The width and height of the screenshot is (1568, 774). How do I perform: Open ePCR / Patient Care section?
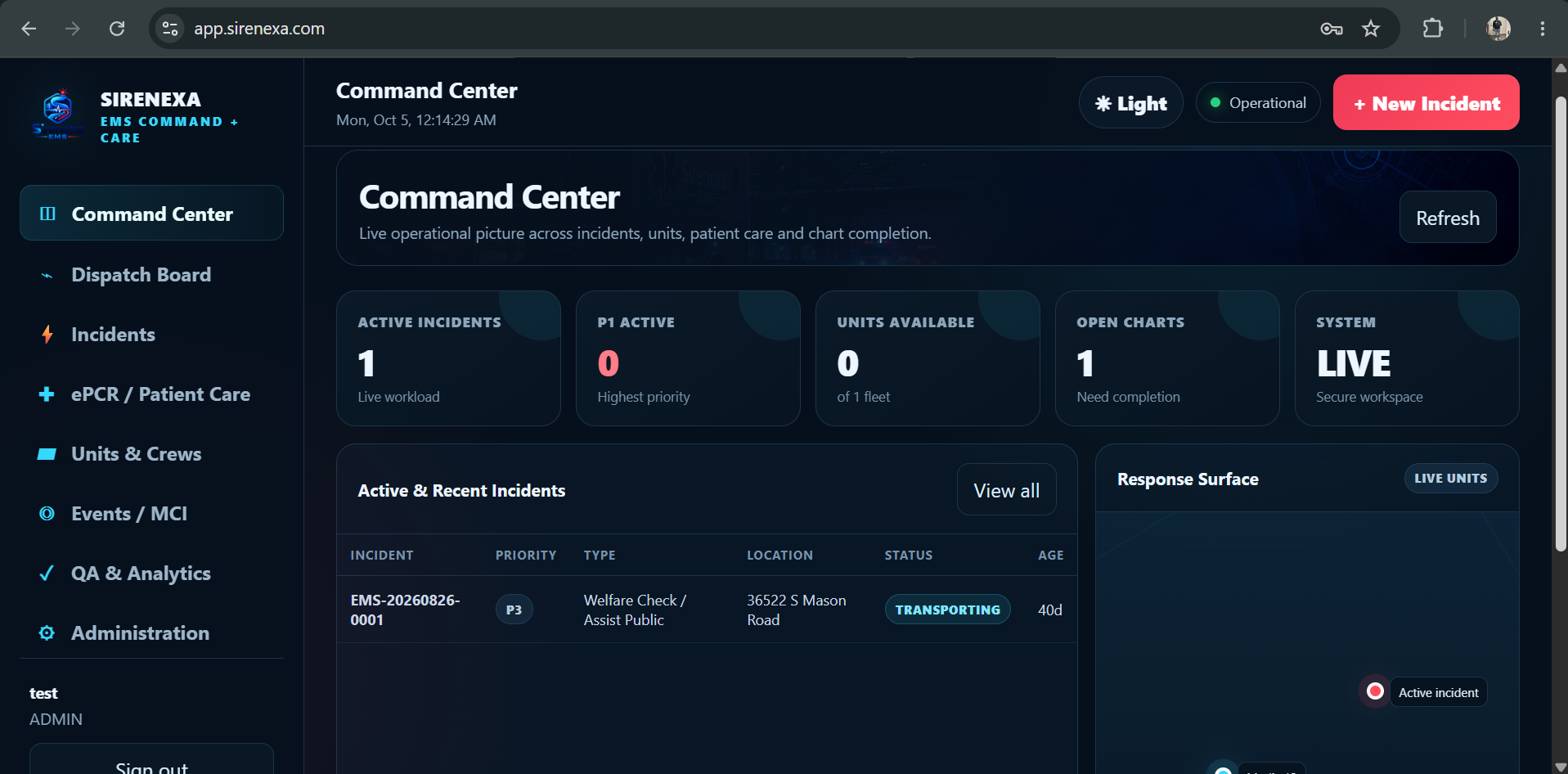pos(151,394)
